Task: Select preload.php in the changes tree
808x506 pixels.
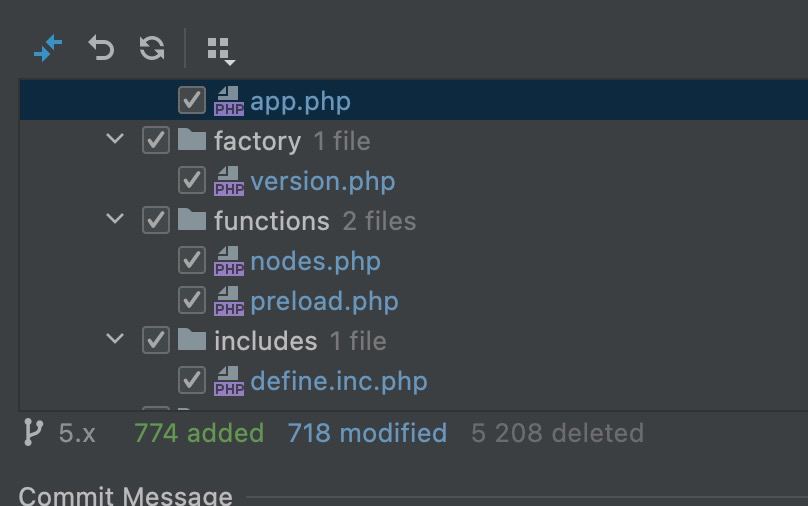Action: coord(324,301)
